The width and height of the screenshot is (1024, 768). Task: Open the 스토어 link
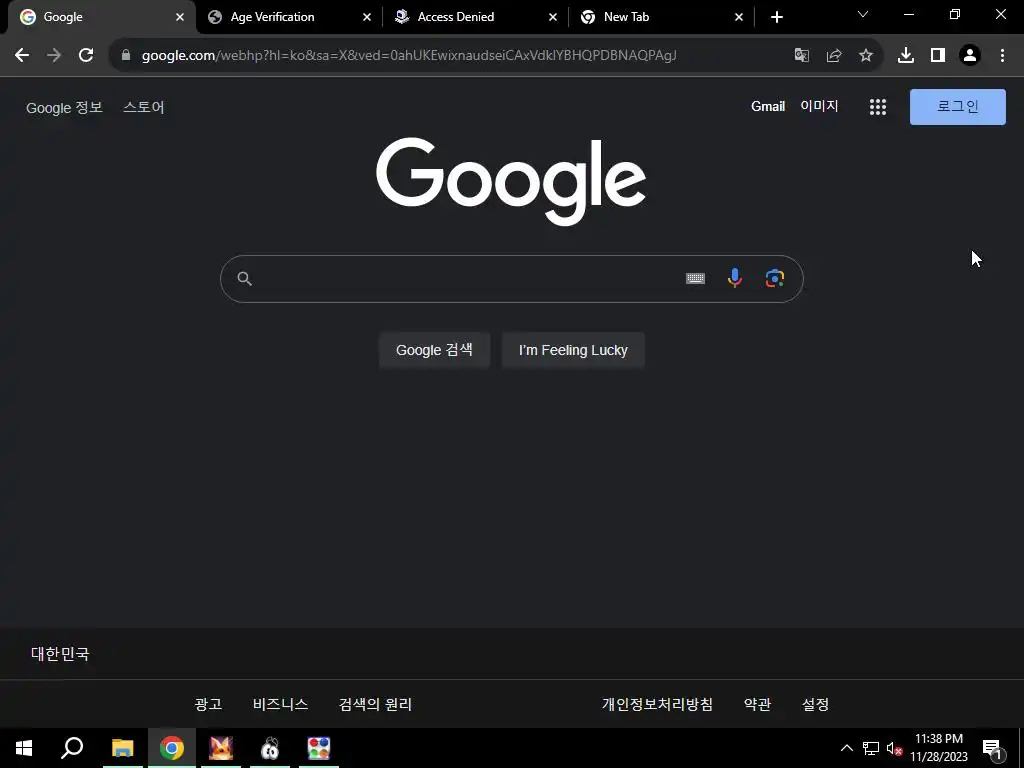pos(144,107)
